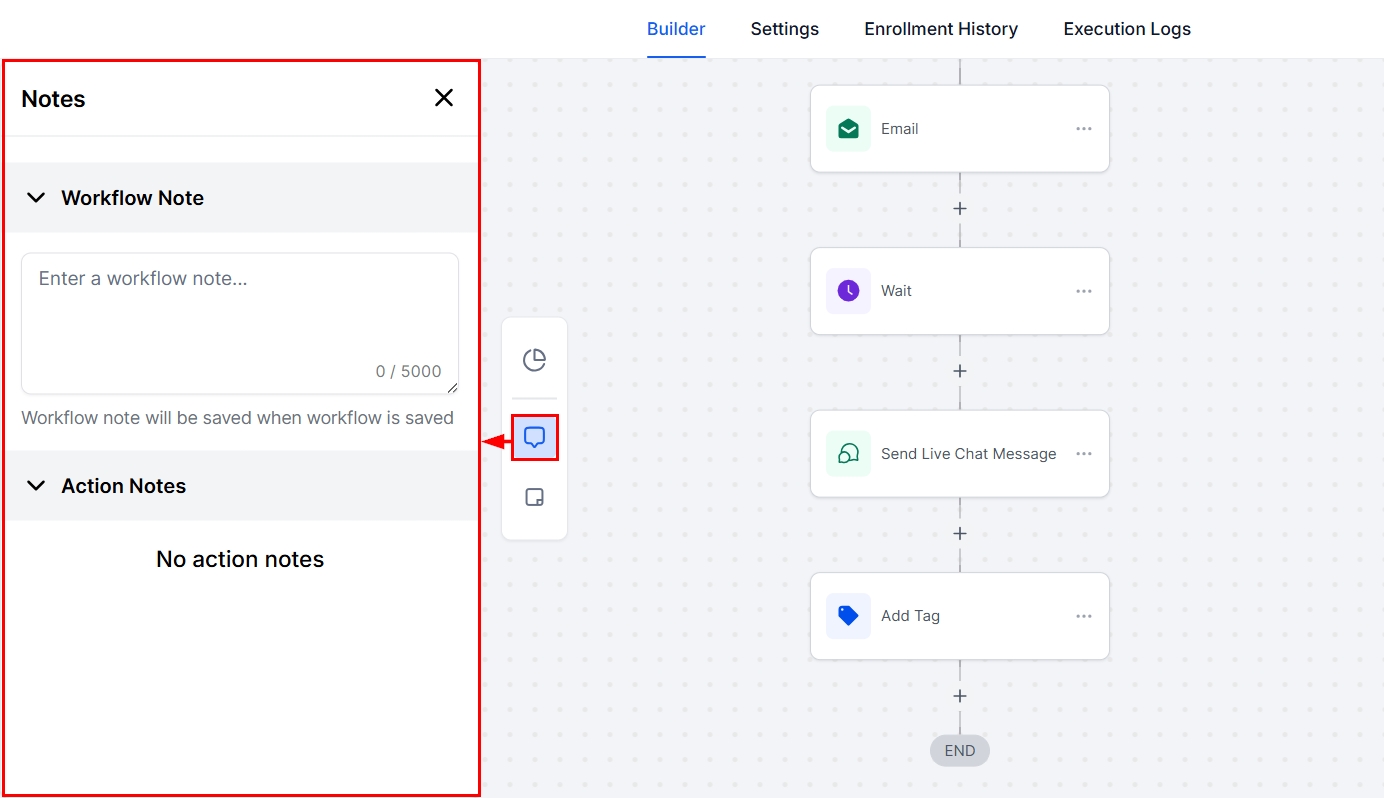The height and width of the screenshot is (798, 1384).
Task: Open the stats pie chart icon
Action: tap(535, 360)
